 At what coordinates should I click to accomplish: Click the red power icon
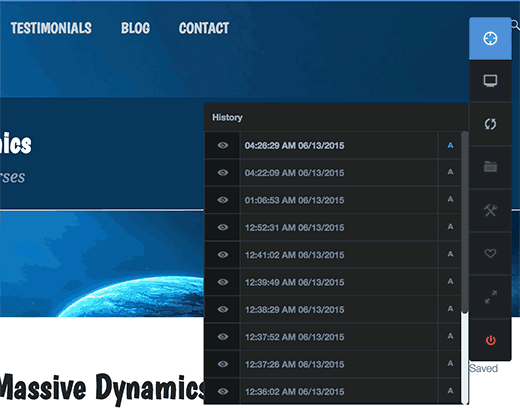point(490,340)
